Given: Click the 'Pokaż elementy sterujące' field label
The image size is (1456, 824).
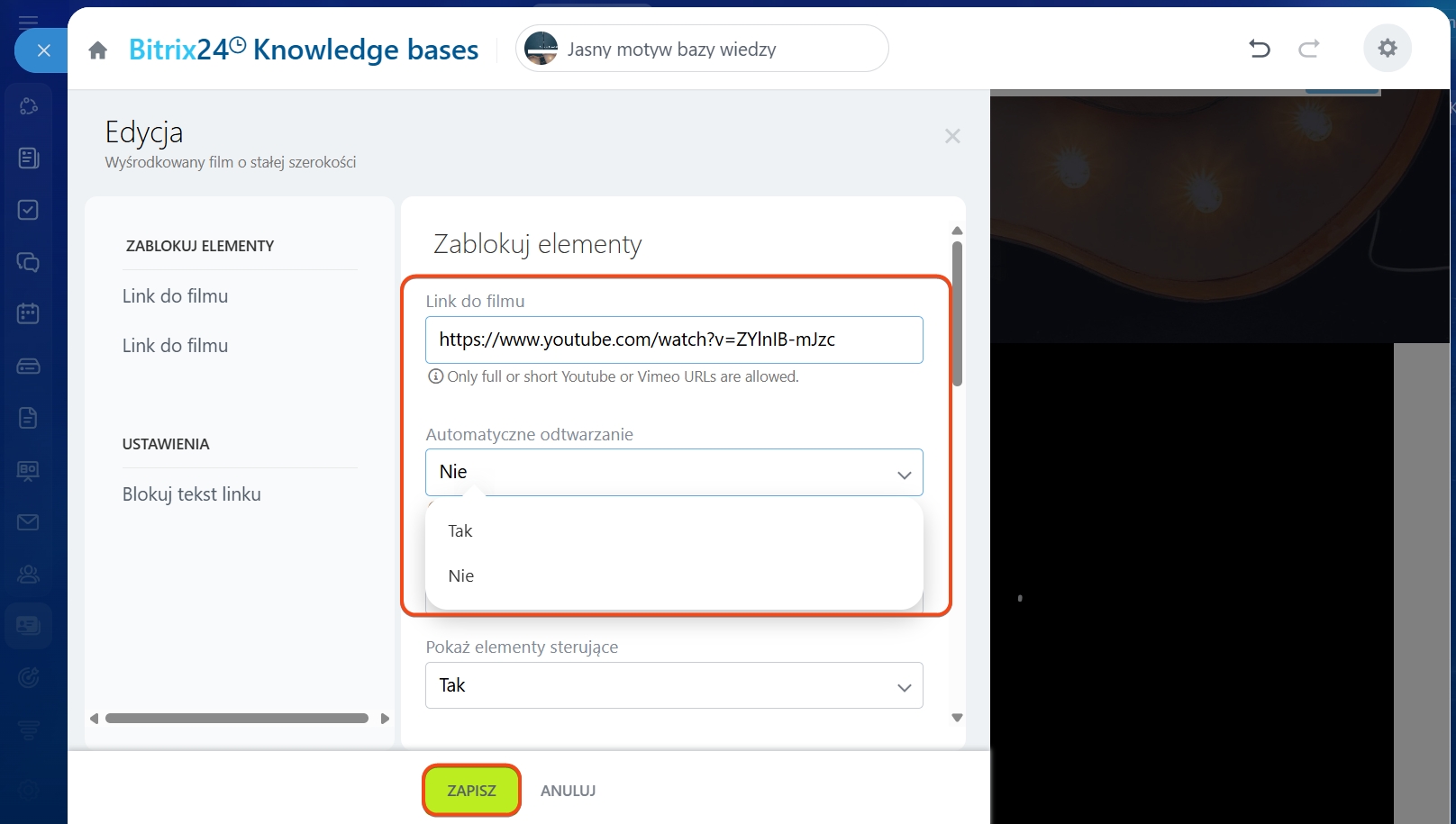Looking at the screenshot, I should tap(523, 647).
